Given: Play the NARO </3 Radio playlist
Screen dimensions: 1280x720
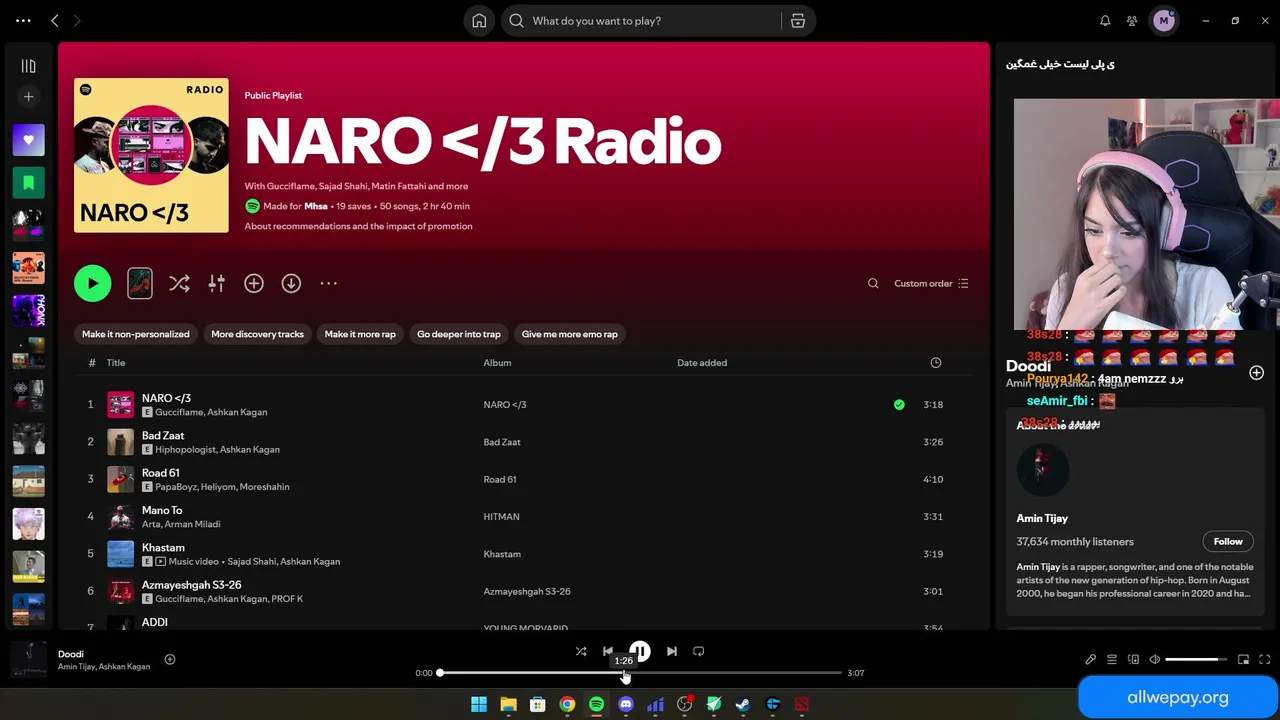Looking at the screenshot, I should [92, 283].
